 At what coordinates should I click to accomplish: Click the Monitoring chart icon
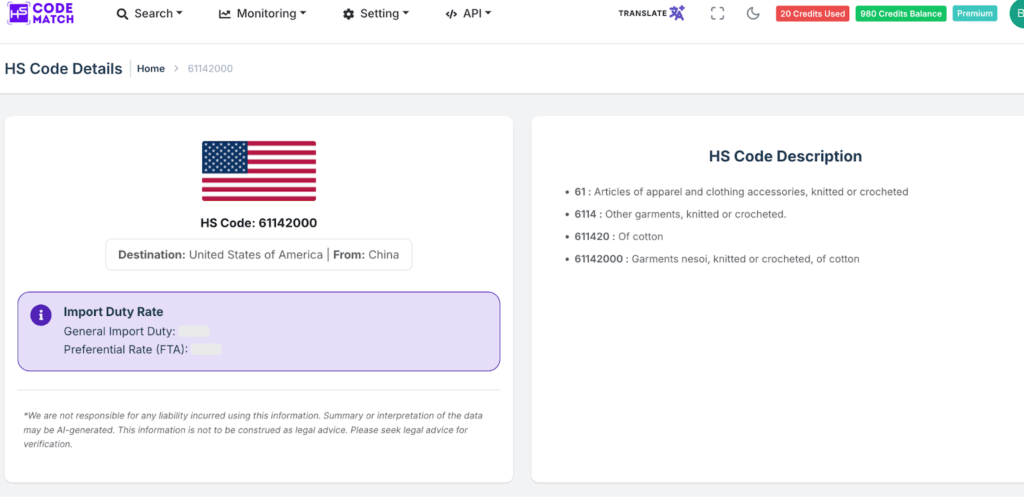(225, 14)
